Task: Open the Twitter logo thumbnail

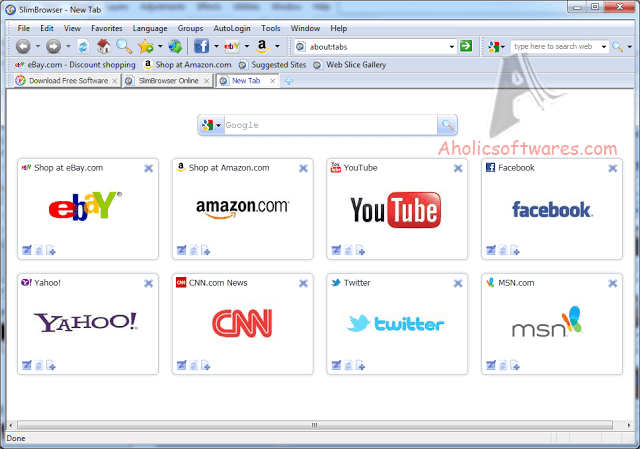Action: [x=395, y=324]
